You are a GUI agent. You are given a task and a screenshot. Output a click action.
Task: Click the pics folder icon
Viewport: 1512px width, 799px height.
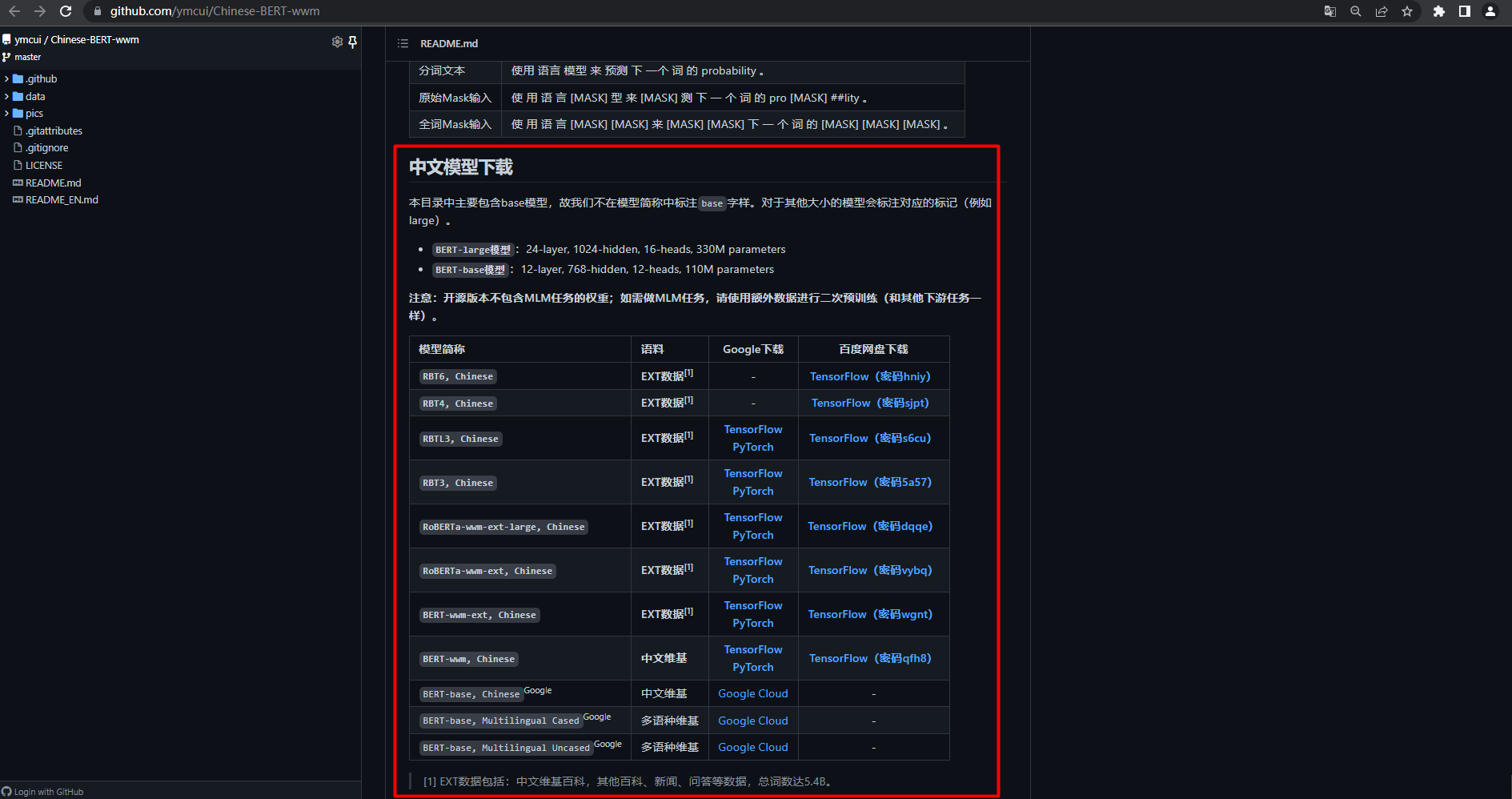click(x=18, y=113)
